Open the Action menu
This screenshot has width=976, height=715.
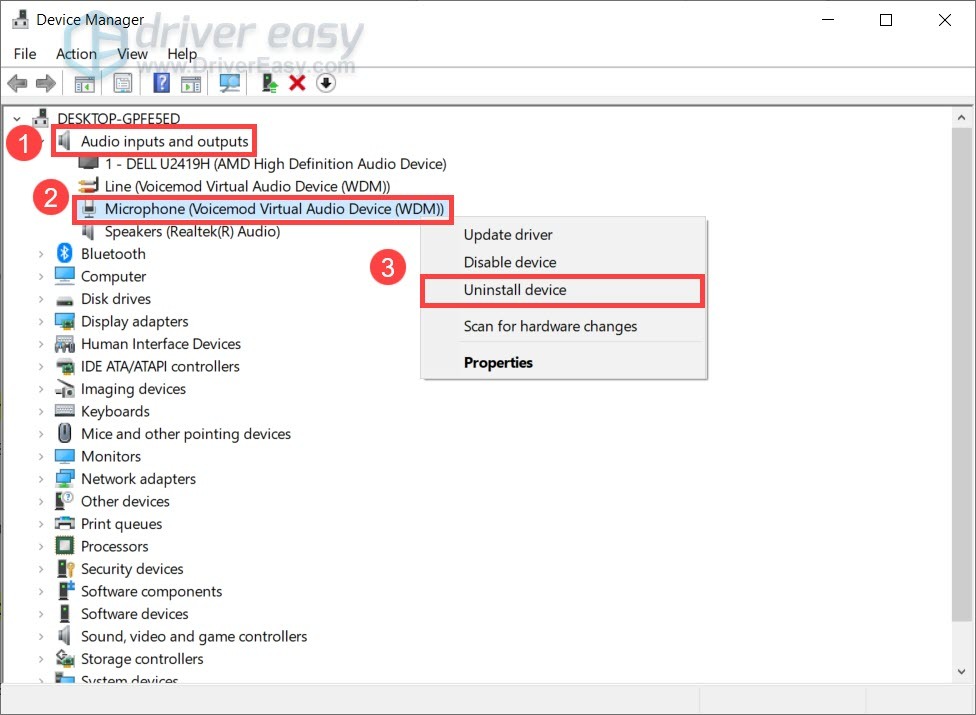pyautogui.click(x=75, y=54)
